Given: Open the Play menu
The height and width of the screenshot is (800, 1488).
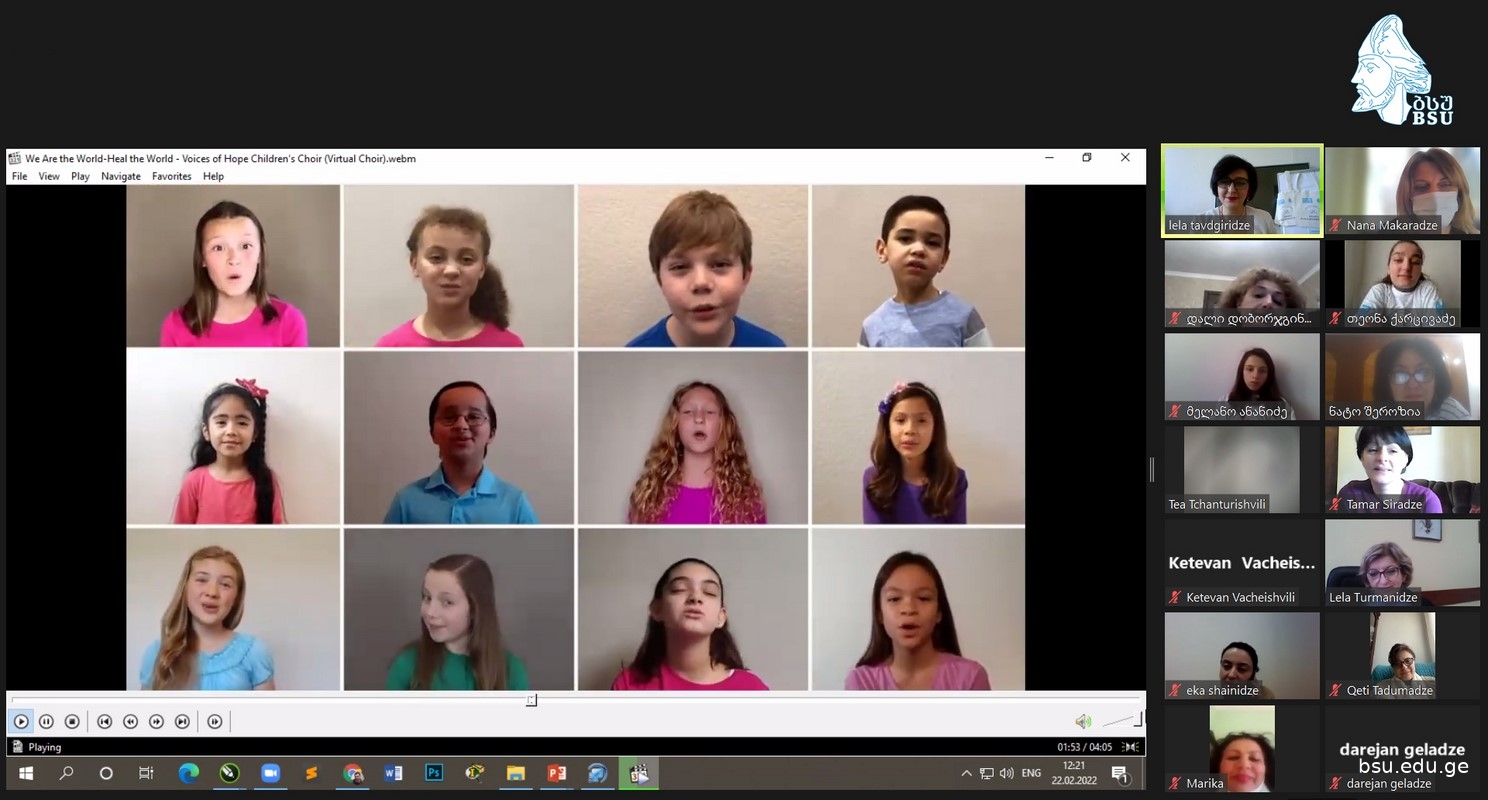Looking at the screenshot, I should coord(80,176).
